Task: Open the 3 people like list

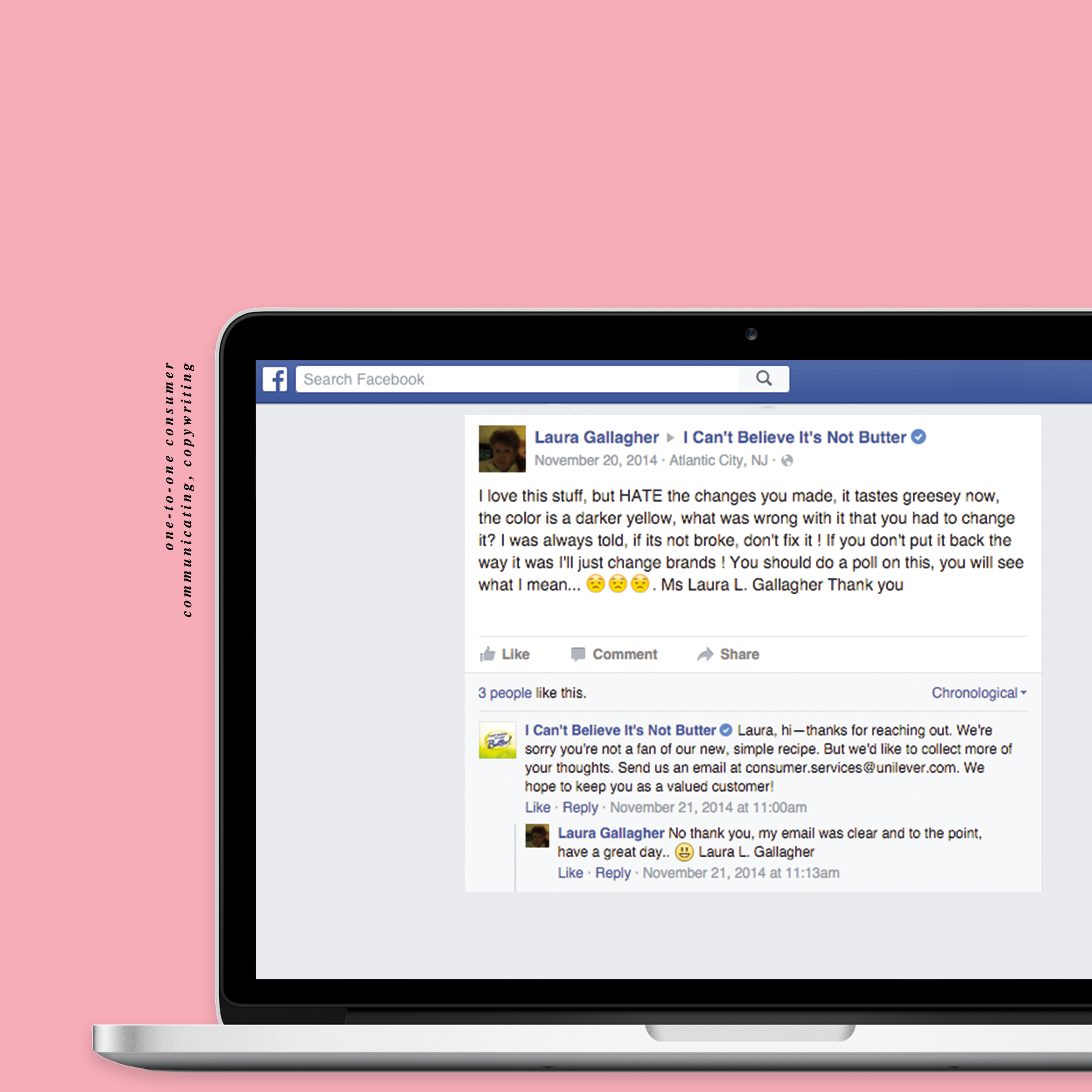Action: point(505,693)
